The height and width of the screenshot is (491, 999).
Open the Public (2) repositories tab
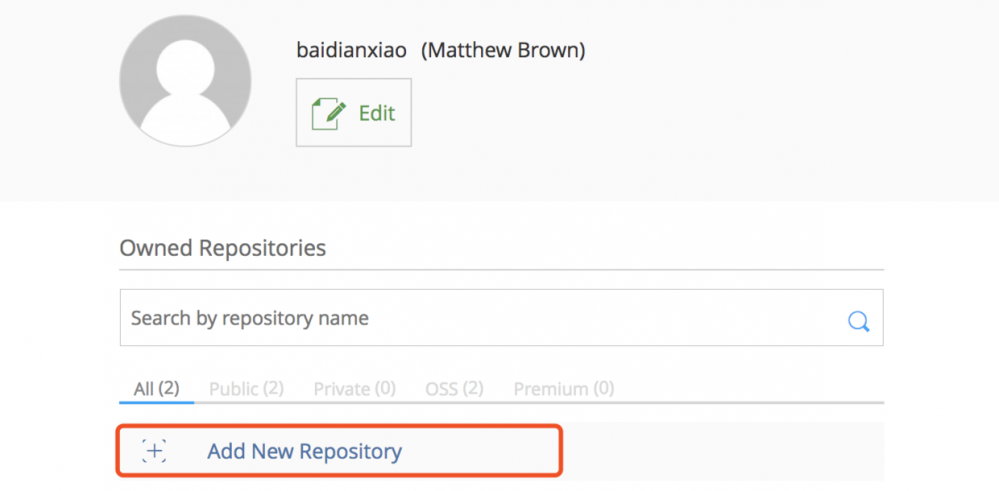[x=246, y=388]
